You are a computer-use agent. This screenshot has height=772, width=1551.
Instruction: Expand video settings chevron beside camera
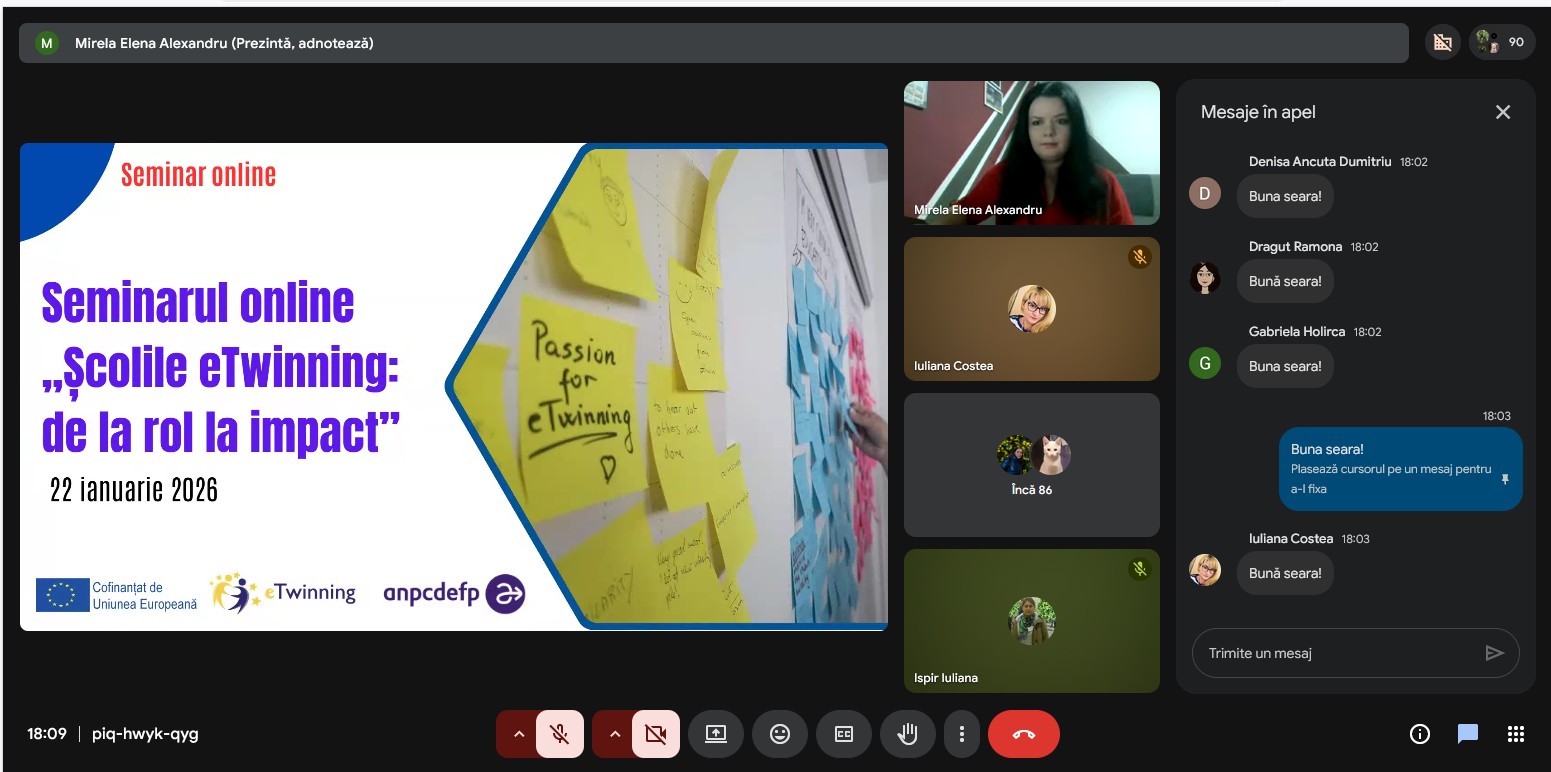(614, 734)
